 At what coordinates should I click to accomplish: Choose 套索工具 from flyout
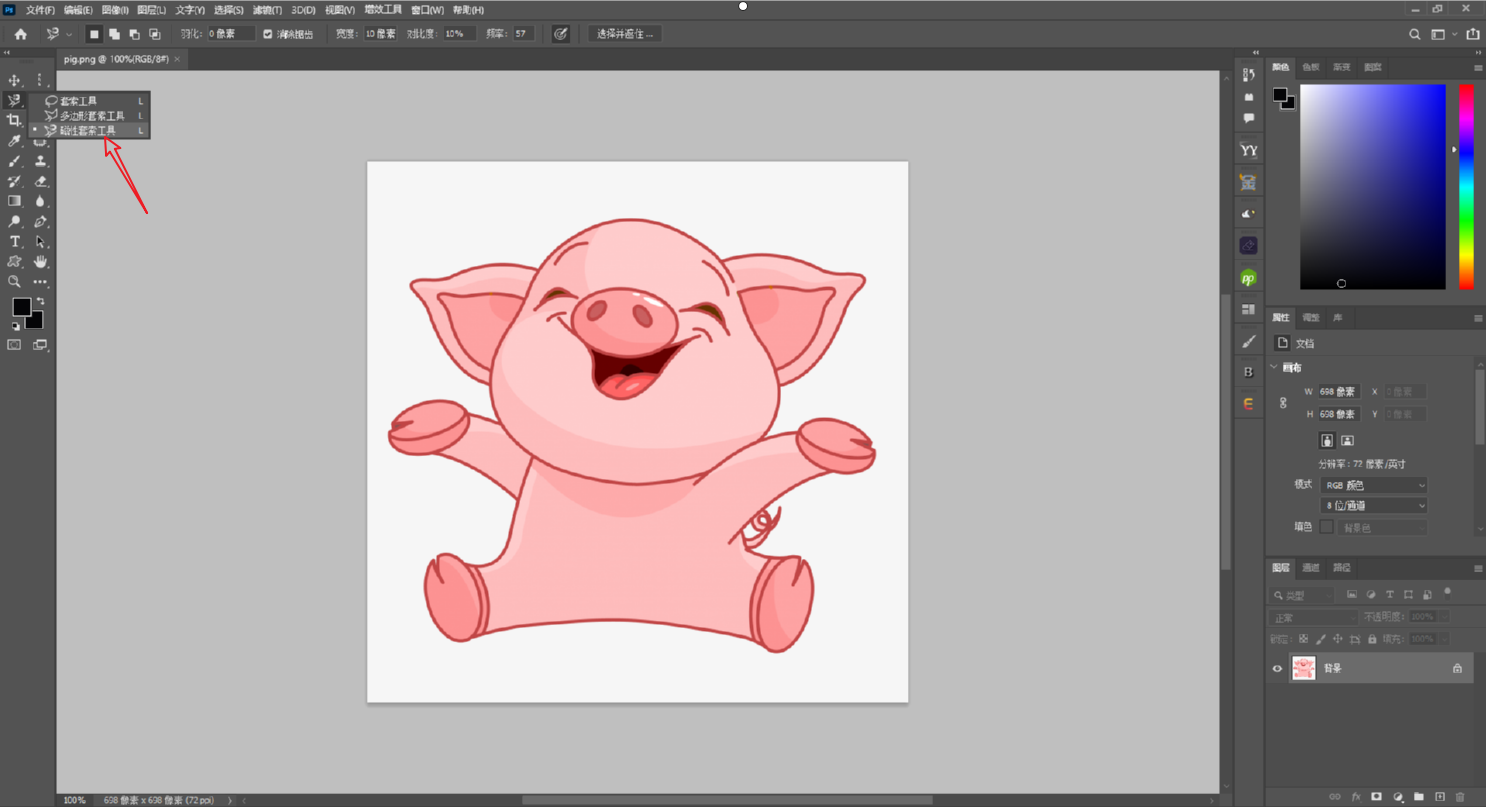pos(79,101)
